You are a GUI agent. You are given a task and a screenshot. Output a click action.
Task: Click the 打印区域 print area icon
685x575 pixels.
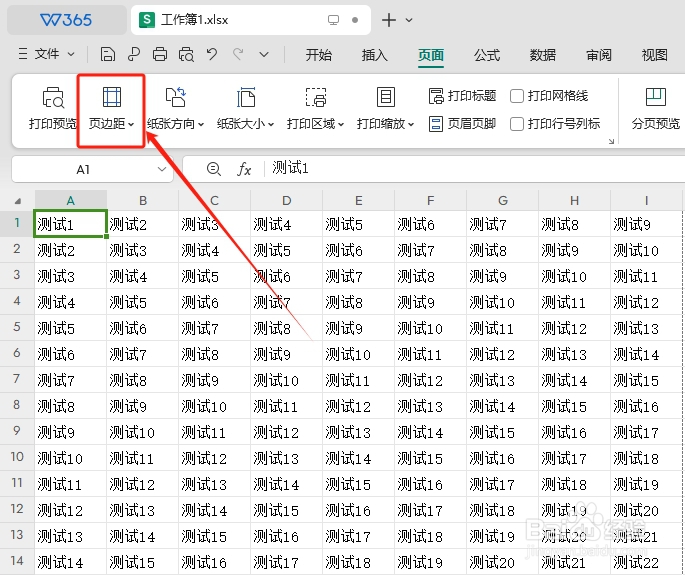(316, 97)
